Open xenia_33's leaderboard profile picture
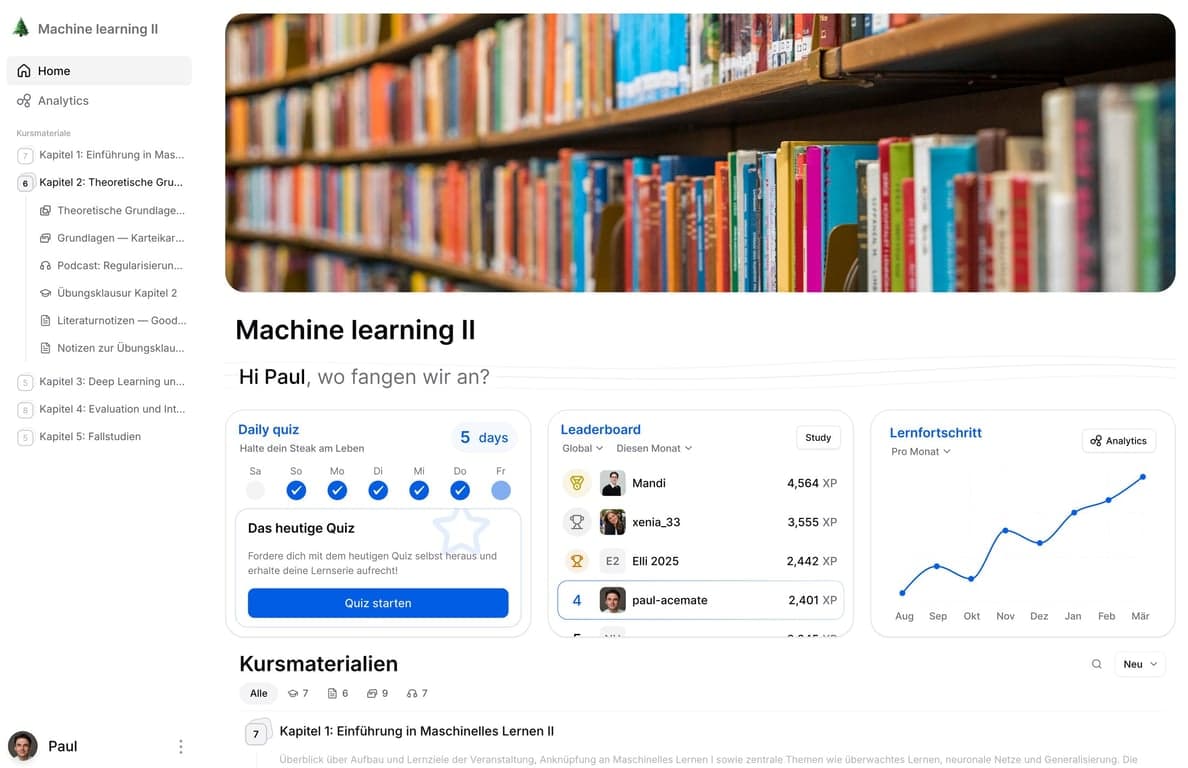This screenshot has height=768, width=1188. coord(612,522)
